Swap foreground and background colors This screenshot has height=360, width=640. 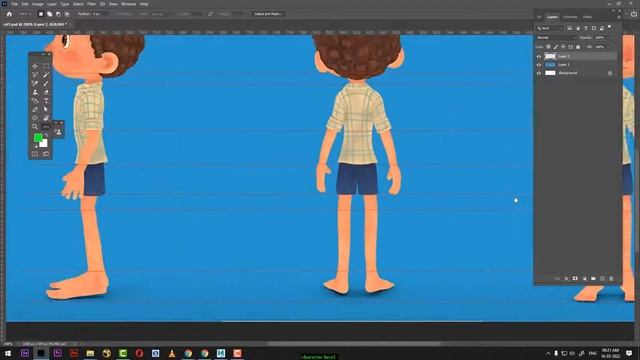(x=46, y=135)
